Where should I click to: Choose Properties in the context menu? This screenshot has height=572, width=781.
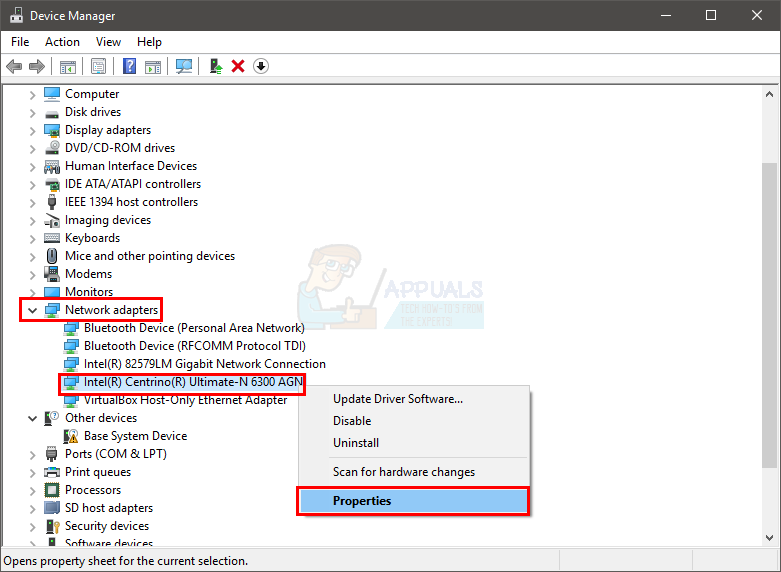click(413, 501)
